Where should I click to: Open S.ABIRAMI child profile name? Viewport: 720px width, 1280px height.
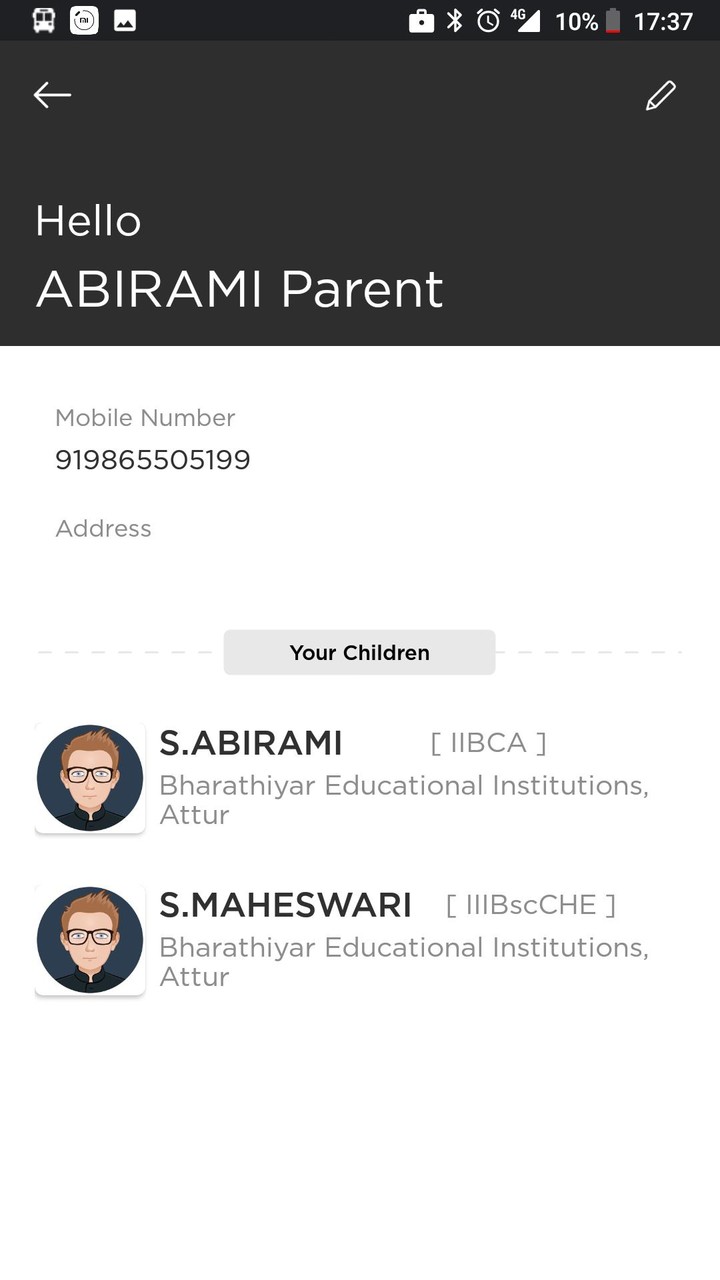[x=251, y=743]
